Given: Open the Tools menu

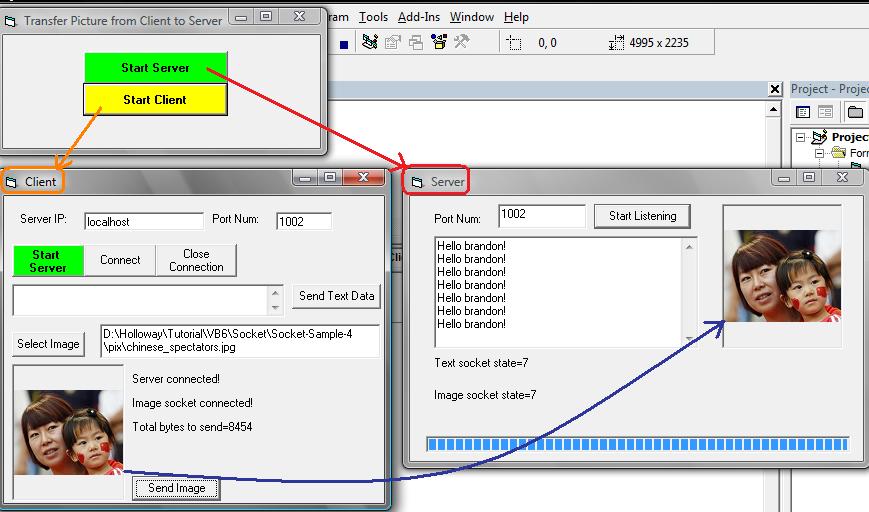Looking at the screenshot, I should point(373,17).
